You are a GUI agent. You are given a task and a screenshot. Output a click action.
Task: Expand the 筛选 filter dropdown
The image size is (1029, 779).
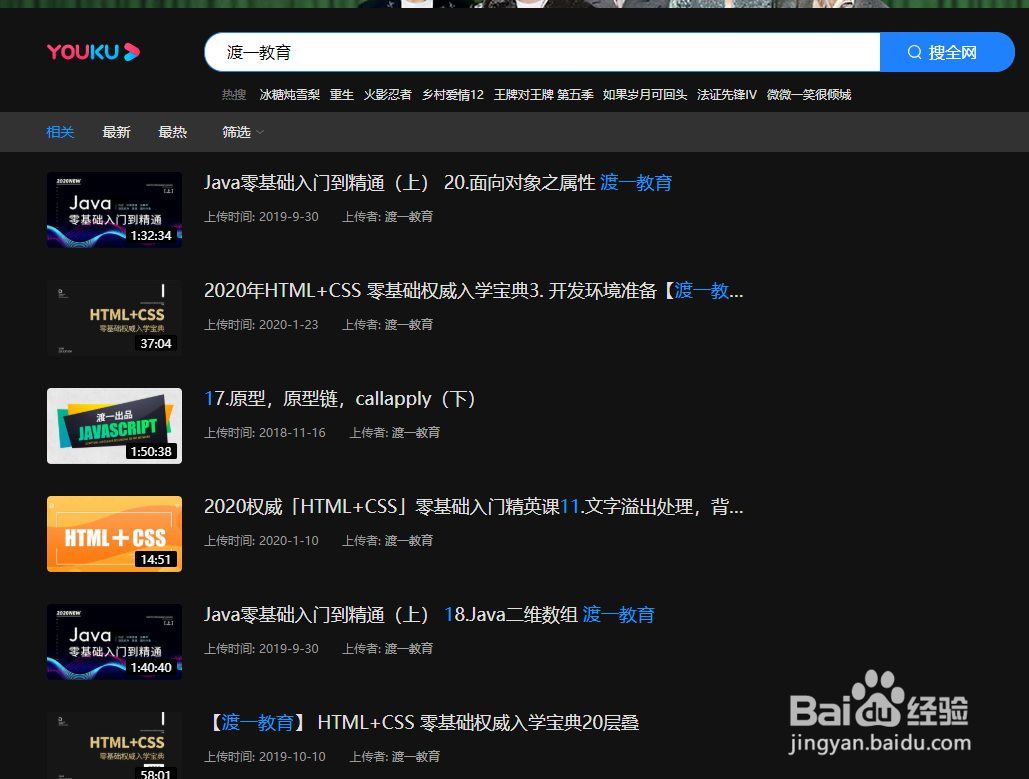(243, 132)
